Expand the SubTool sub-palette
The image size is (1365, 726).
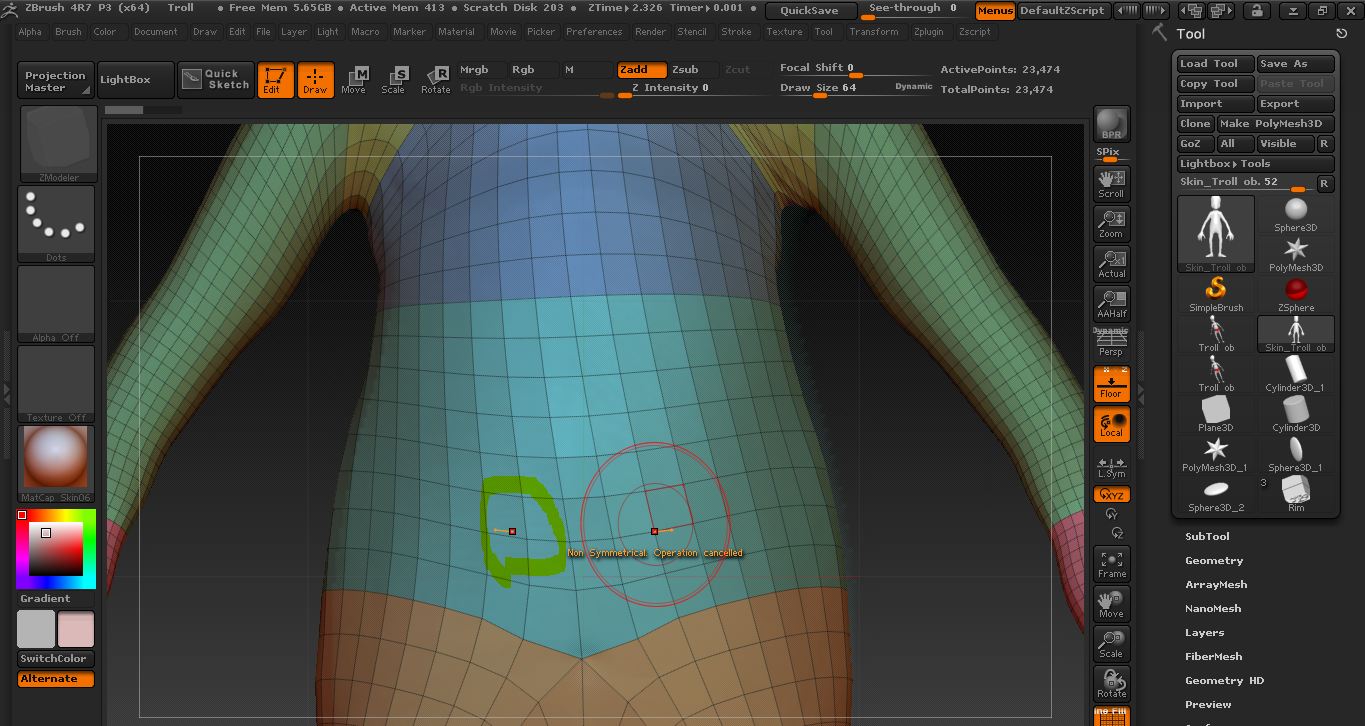tap(1207, 537)
